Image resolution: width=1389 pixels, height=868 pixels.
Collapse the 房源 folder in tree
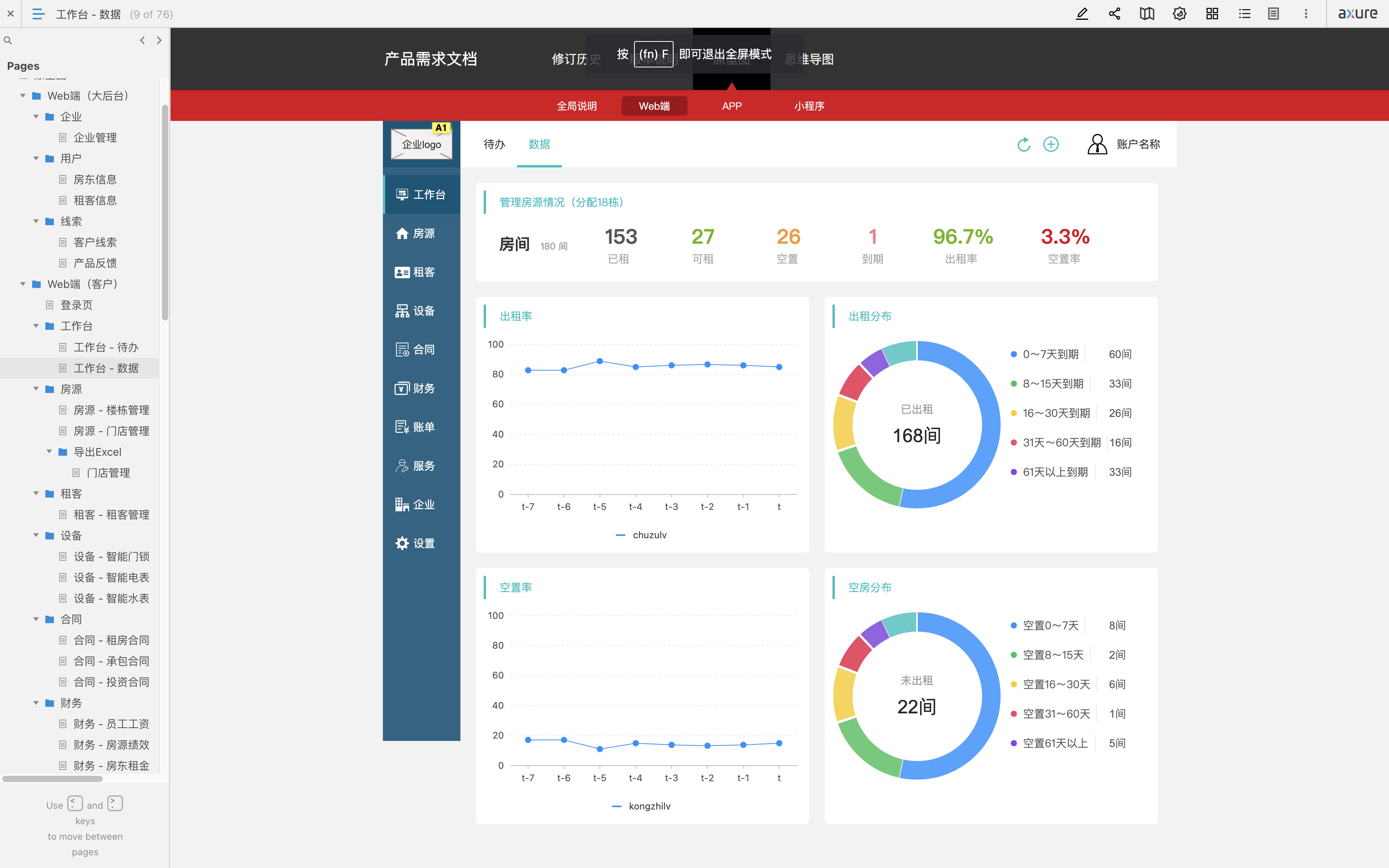pos(36,389)
